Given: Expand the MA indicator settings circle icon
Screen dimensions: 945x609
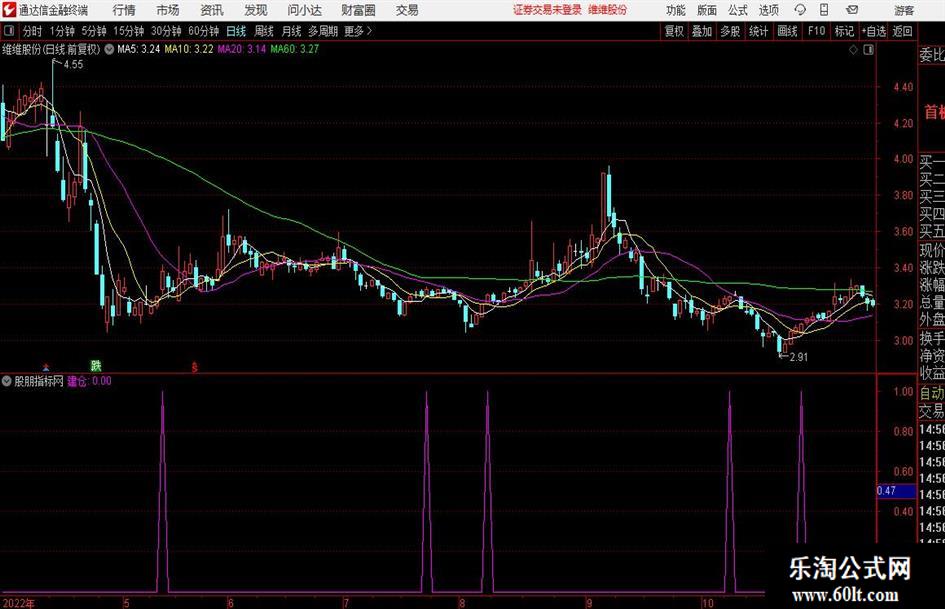Looking at the screenshot, I should pos(109,49).
